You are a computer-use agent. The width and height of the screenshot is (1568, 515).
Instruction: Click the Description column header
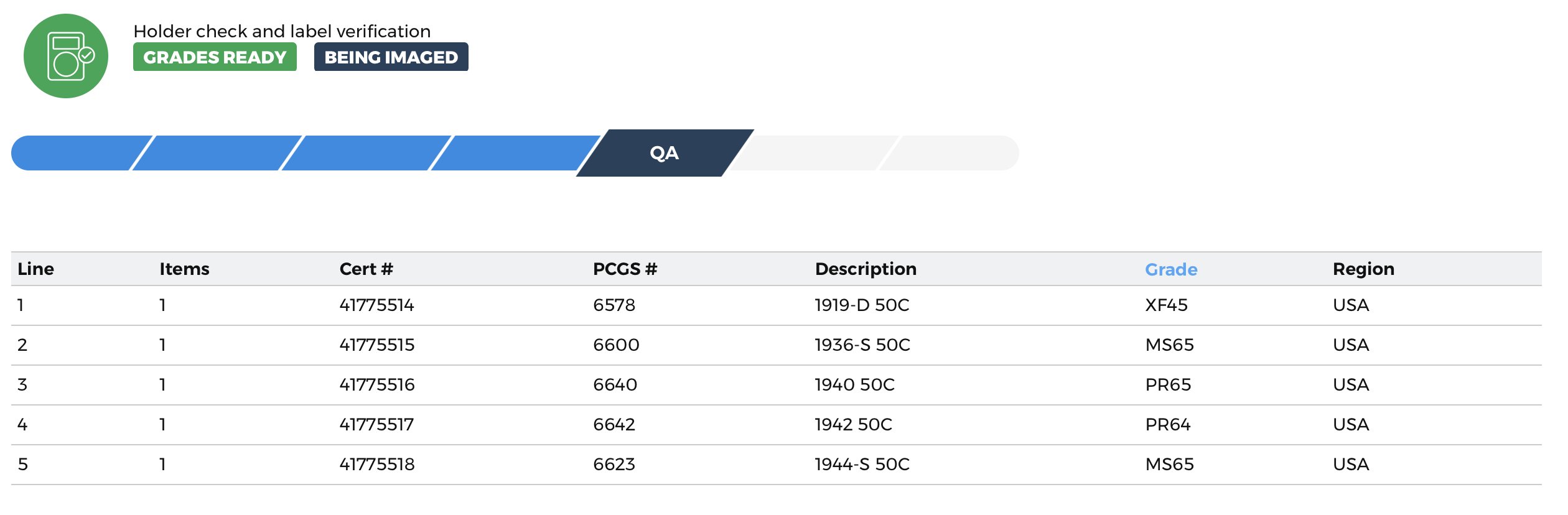(x=866, y=269)
